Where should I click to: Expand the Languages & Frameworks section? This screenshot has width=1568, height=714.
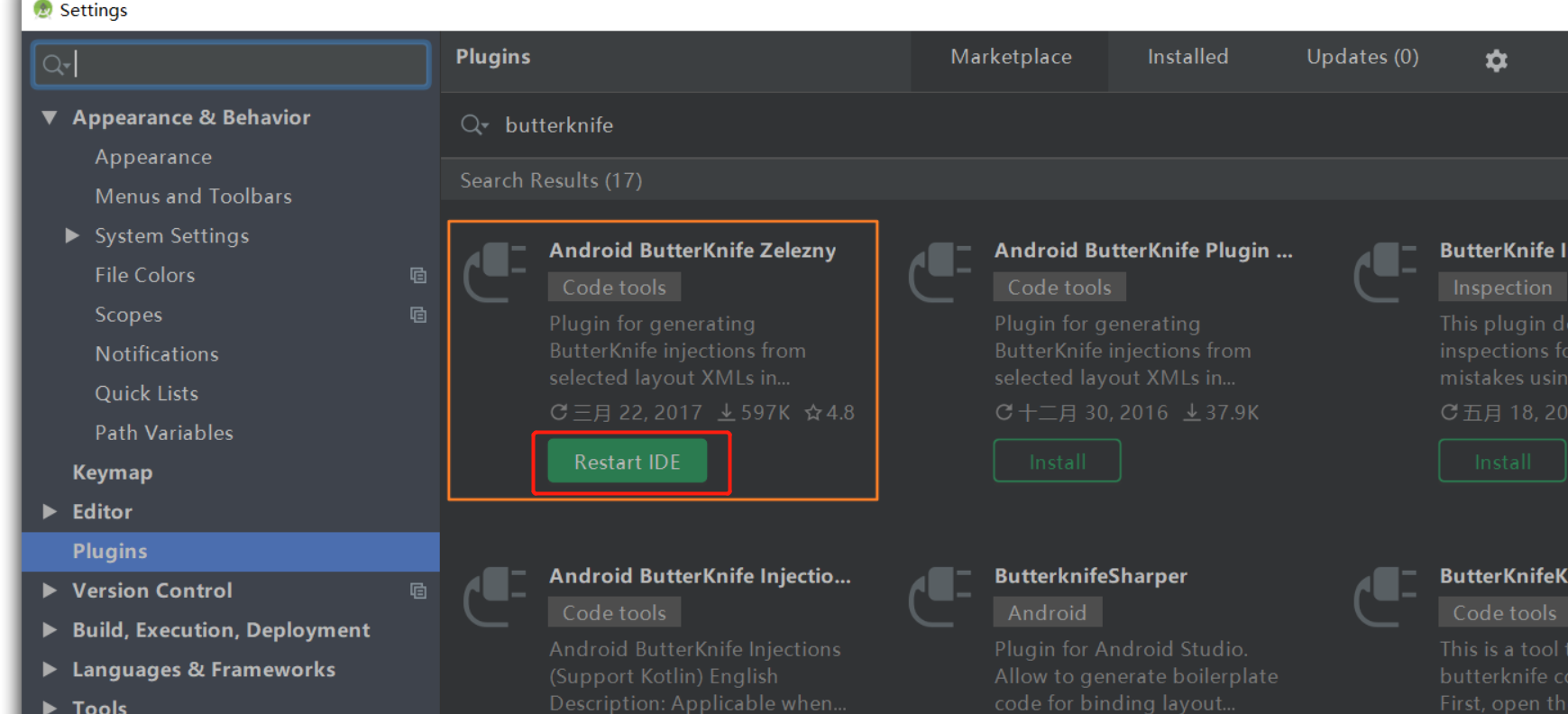click(x=50, y=669)
